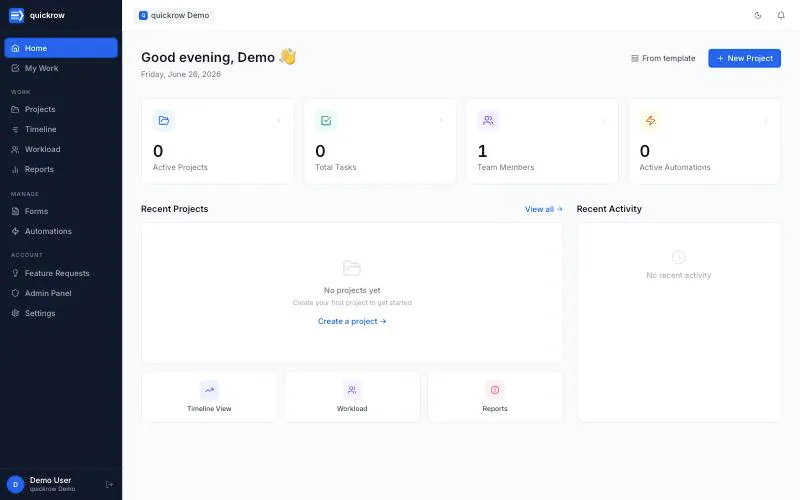Image resolution: width=800 pixels, height=500 pixels.
Task: Click the Forms document icon in sidebar
Action: [15, 211]
